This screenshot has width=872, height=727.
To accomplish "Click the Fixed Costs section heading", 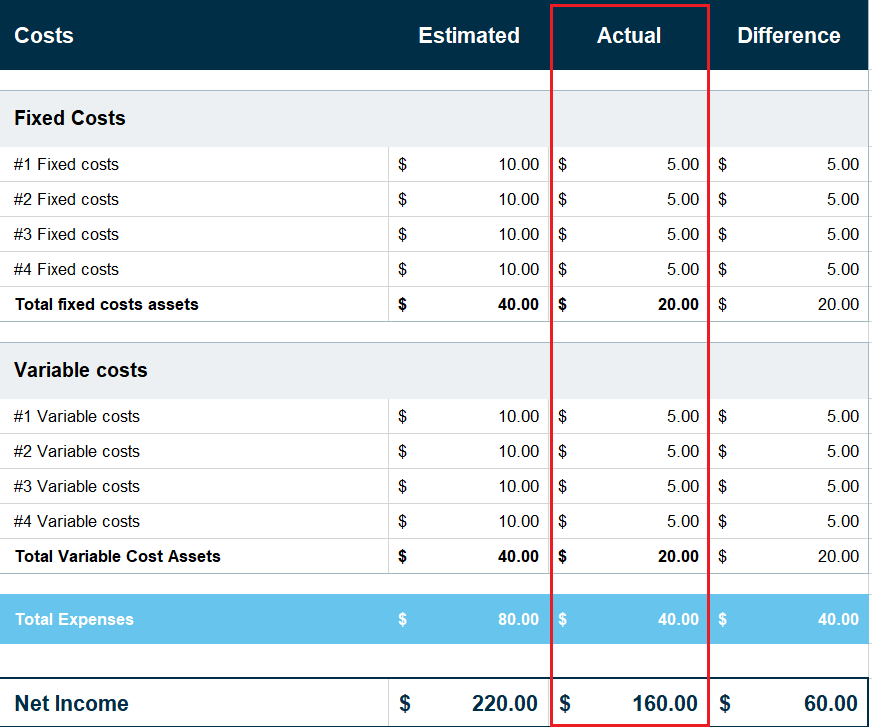I will [x=70, y=118].
